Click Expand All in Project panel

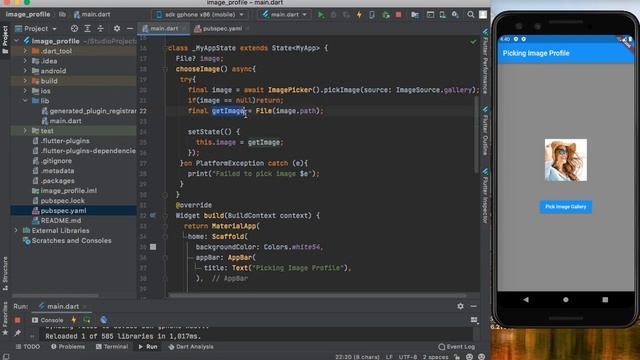[x=87, y=29]
